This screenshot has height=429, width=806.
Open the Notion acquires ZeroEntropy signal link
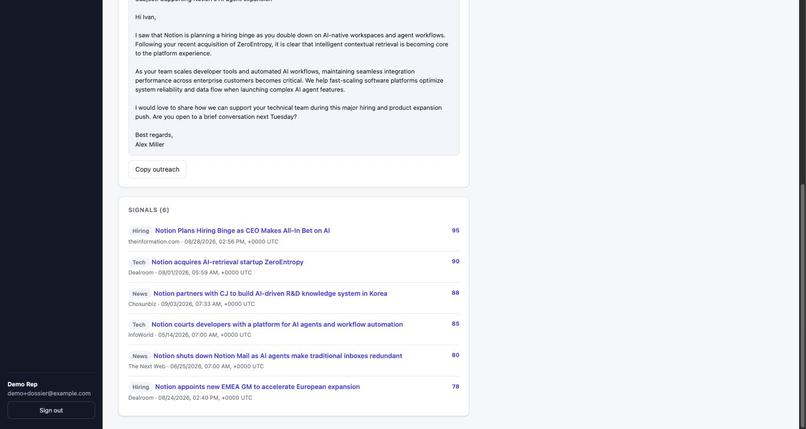[227, 262]
